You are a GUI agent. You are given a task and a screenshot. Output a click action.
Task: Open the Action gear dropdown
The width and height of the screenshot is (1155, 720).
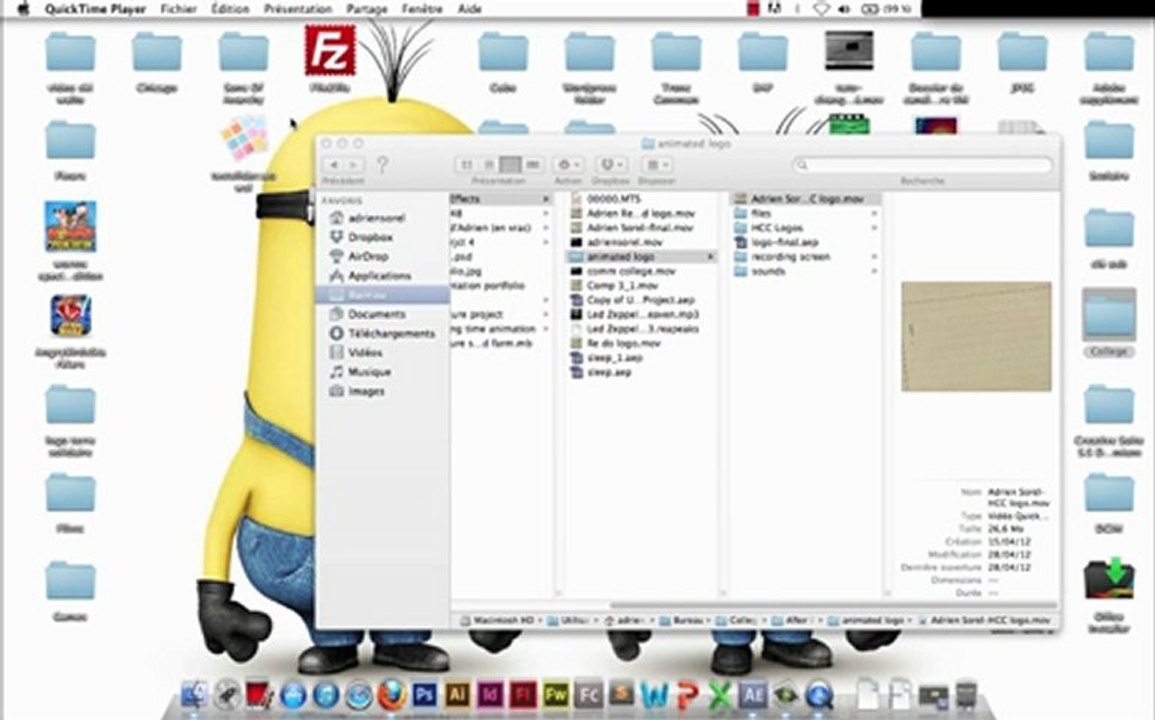coord(569,164)
